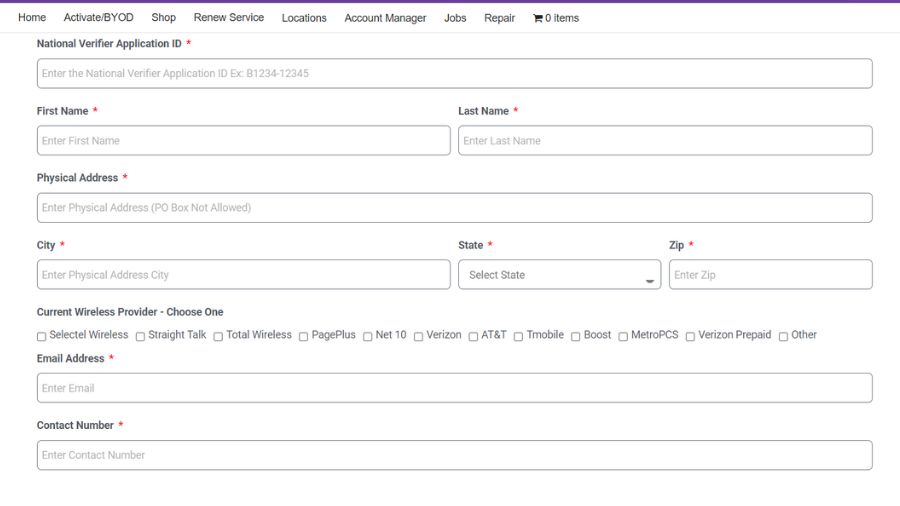Go to the Home menu item
The width and height of the screenshot is (900, 506).
click(32, 18)
